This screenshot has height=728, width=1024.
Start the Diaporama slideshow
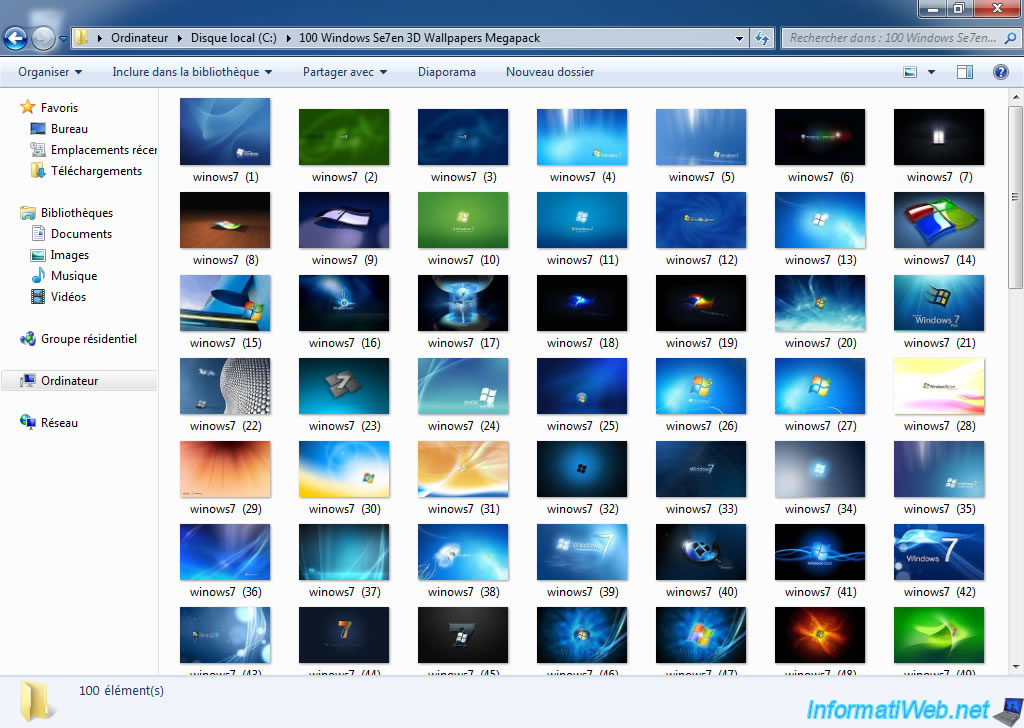click(x=447, y=72)
